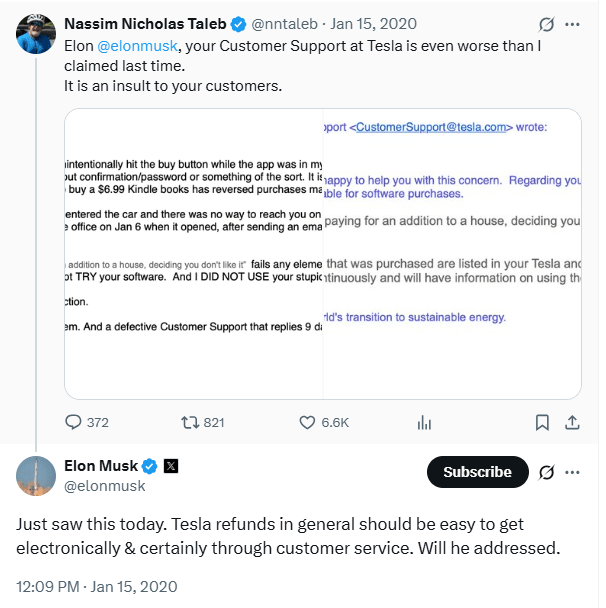
Task: Share Taleb's tweet via share icon
Action: click(573, 422)
